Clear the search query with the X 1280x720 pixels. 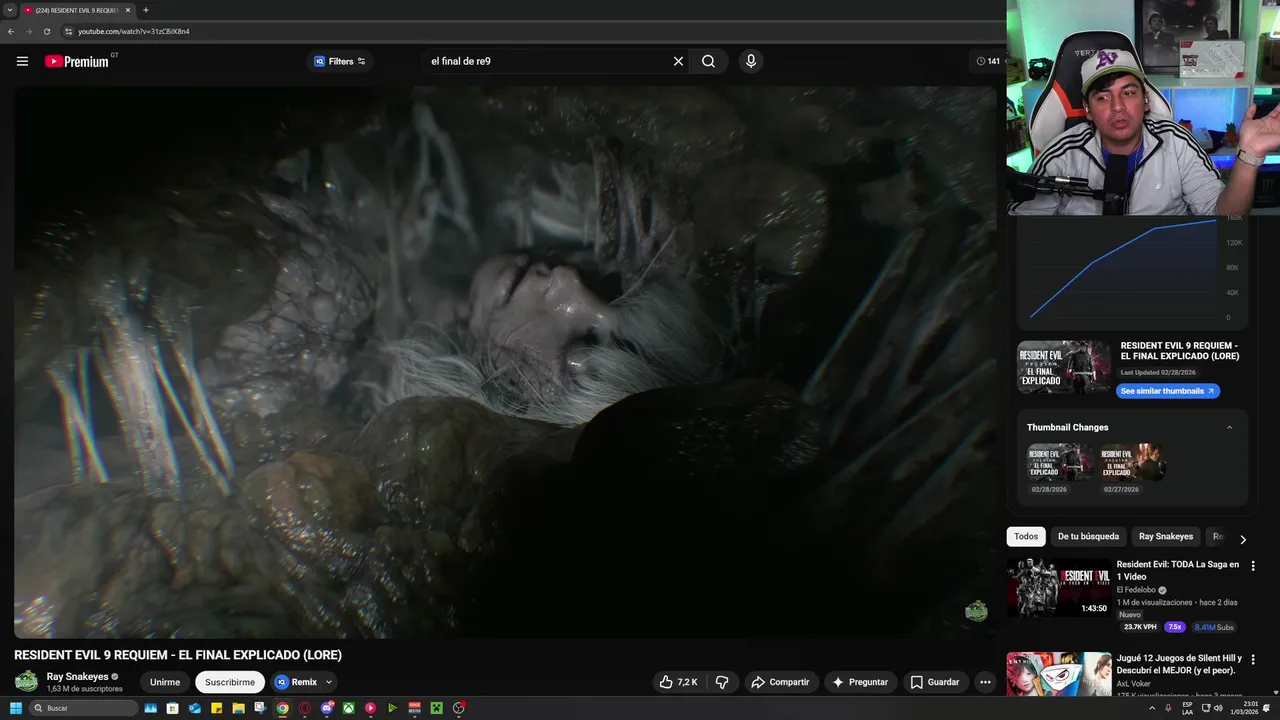coord(678,61)
